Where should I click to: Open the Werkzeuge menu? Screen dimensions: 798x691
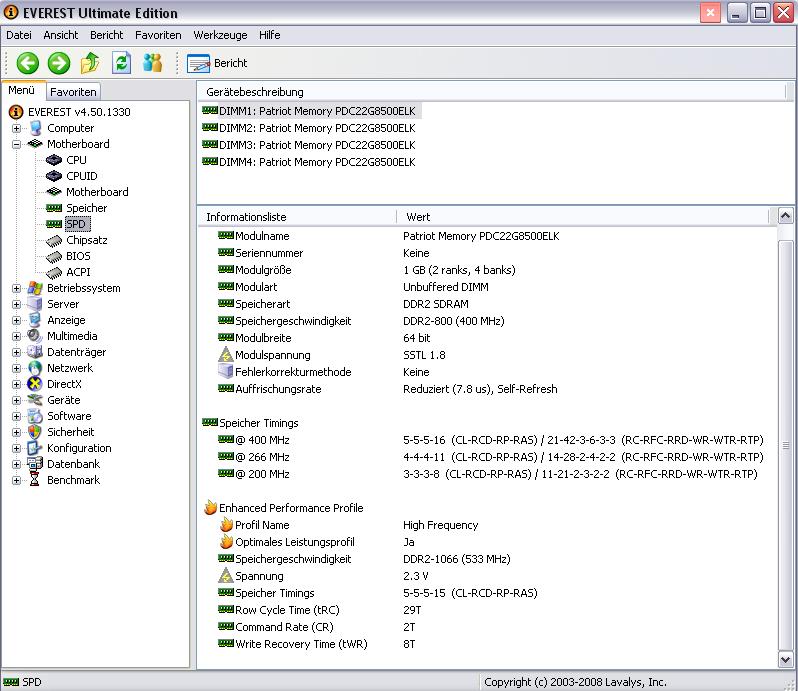[220, 35]
